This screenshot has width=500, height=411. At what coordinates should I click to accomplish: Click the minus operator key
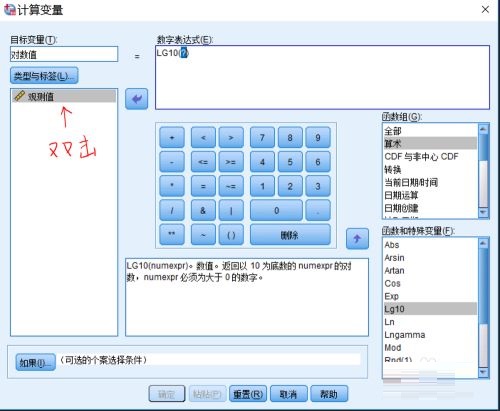pos(172,162)
